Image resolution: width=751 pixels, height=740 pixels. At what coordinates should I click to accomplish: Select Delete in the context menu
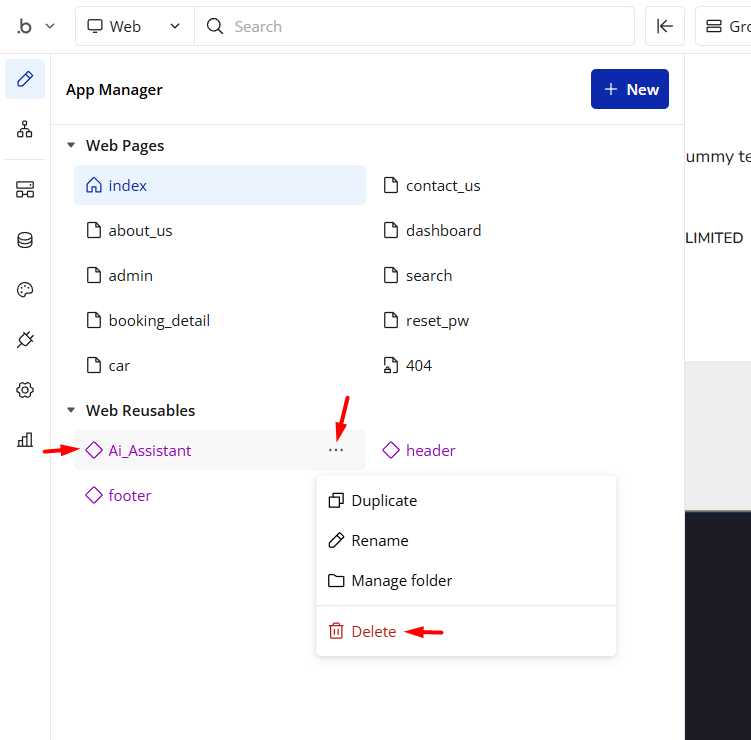point(373,632)
